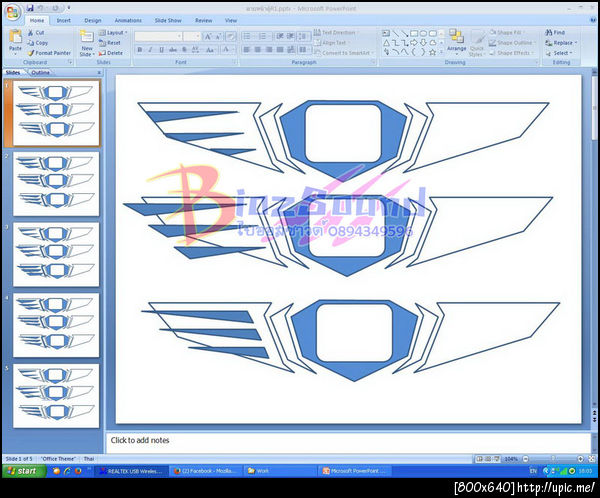Toggle italic formatting

tap(150, 50)
